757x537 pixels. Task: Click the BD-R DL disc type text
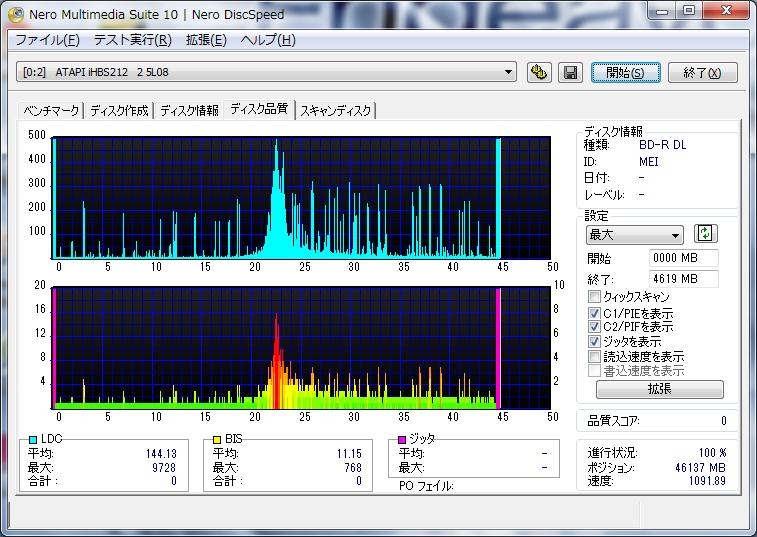point(662,145)
